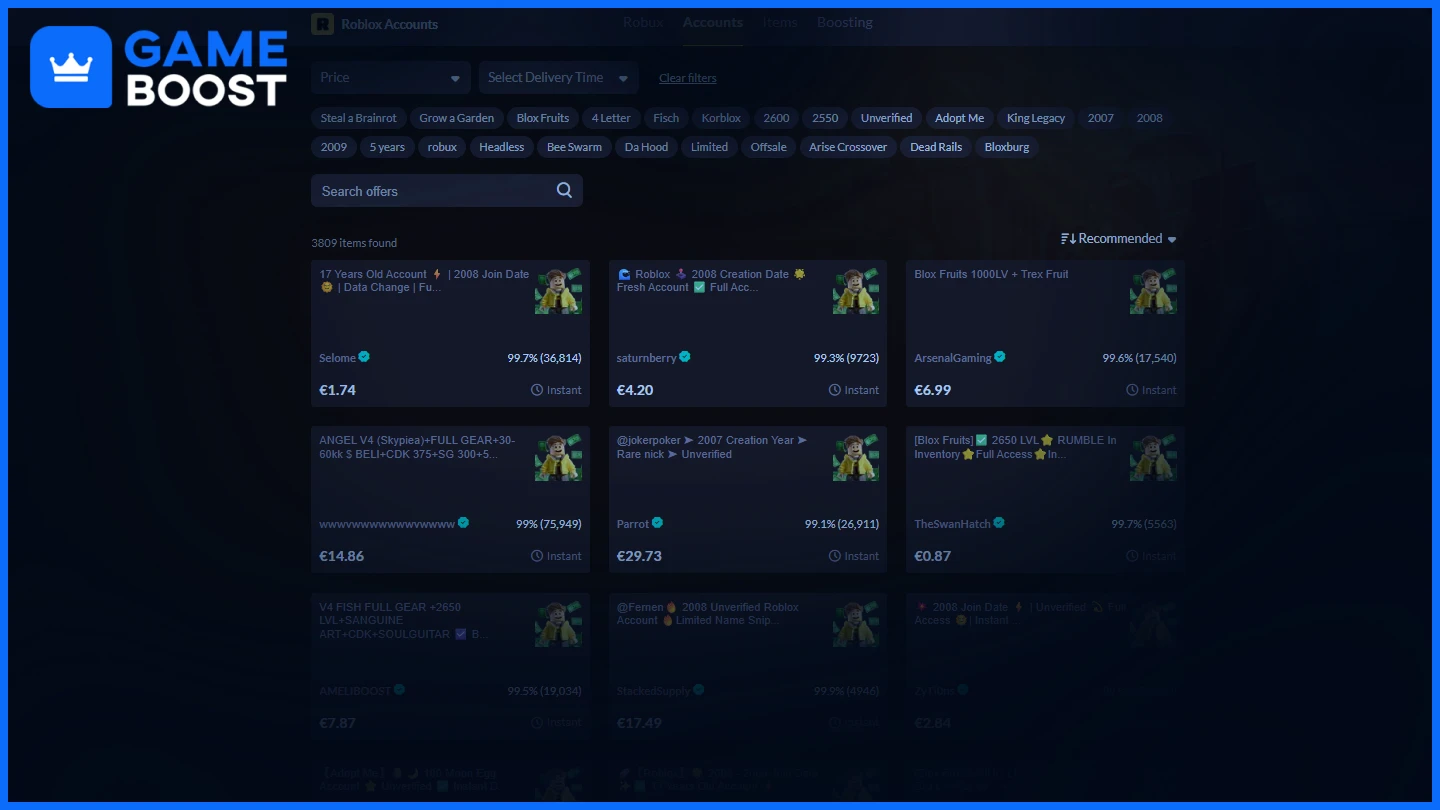Screen dimensions: 1440x810
Task: Switch to the Robux tab
Action: point(643,22)
